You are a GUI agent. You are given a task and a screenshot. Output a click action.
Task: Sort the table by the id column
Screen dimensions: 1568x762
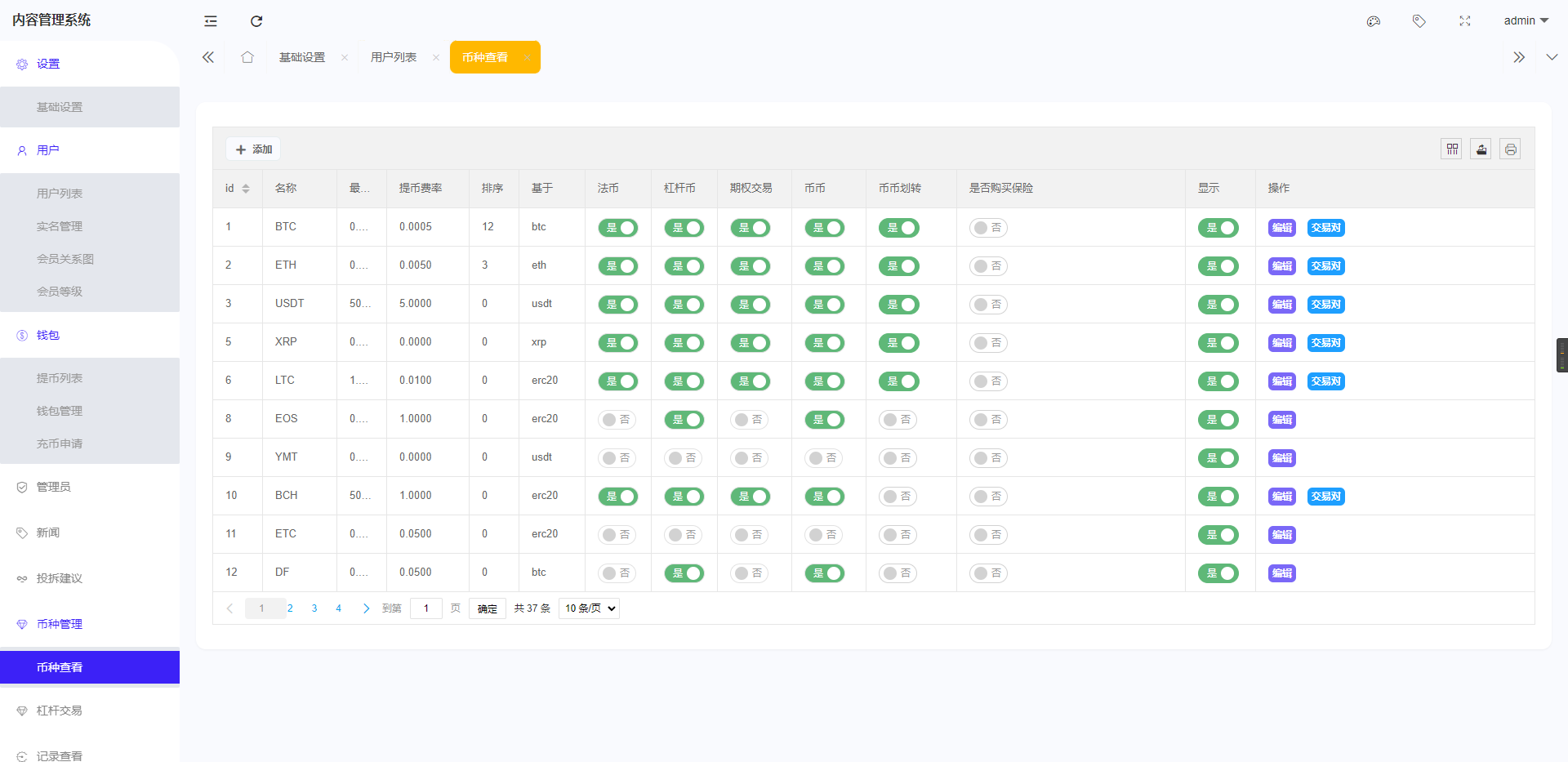(x=246, y=189)
